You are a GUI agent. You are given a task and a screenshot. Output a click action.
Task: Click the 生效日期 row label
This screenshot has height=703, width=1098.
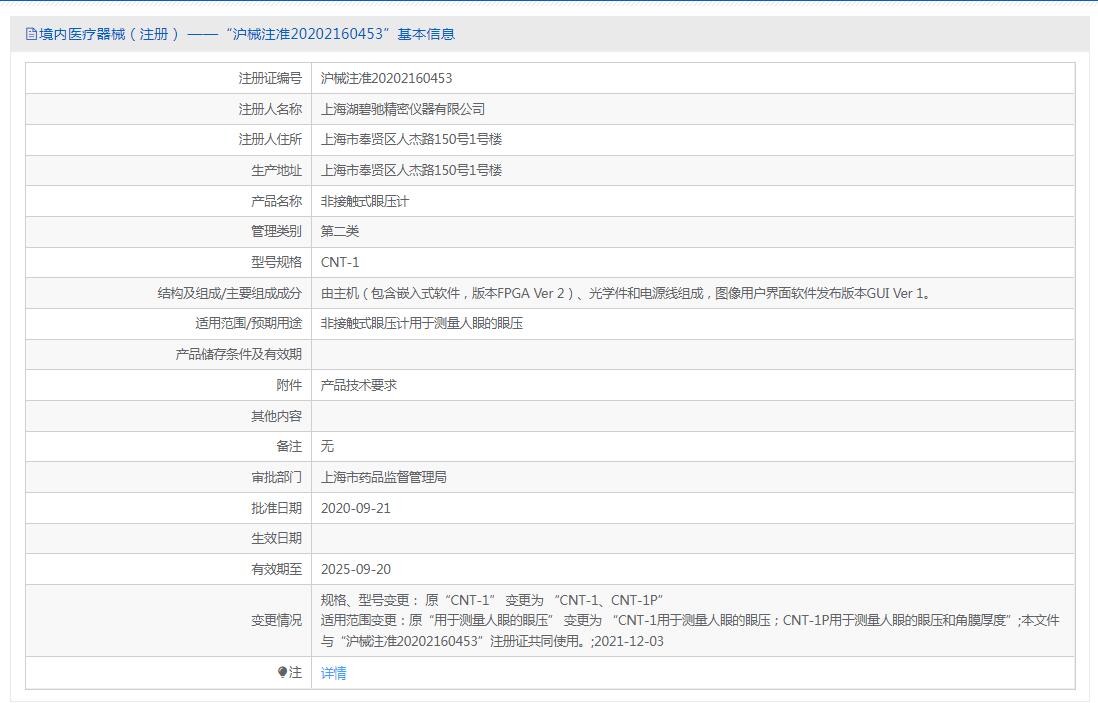tap(277, 538)
